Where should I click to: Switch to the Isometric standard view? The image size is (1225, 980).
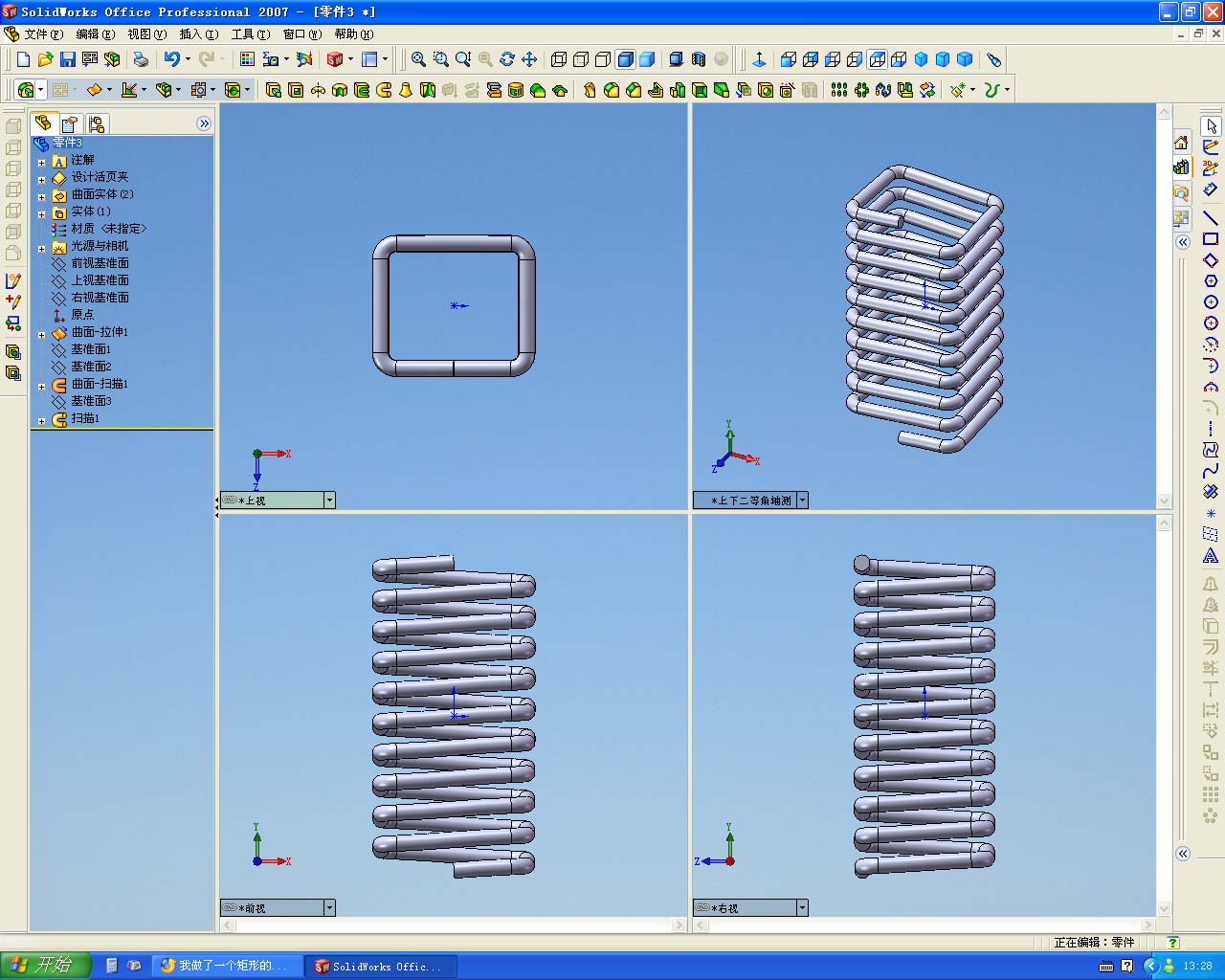point(921,59)
